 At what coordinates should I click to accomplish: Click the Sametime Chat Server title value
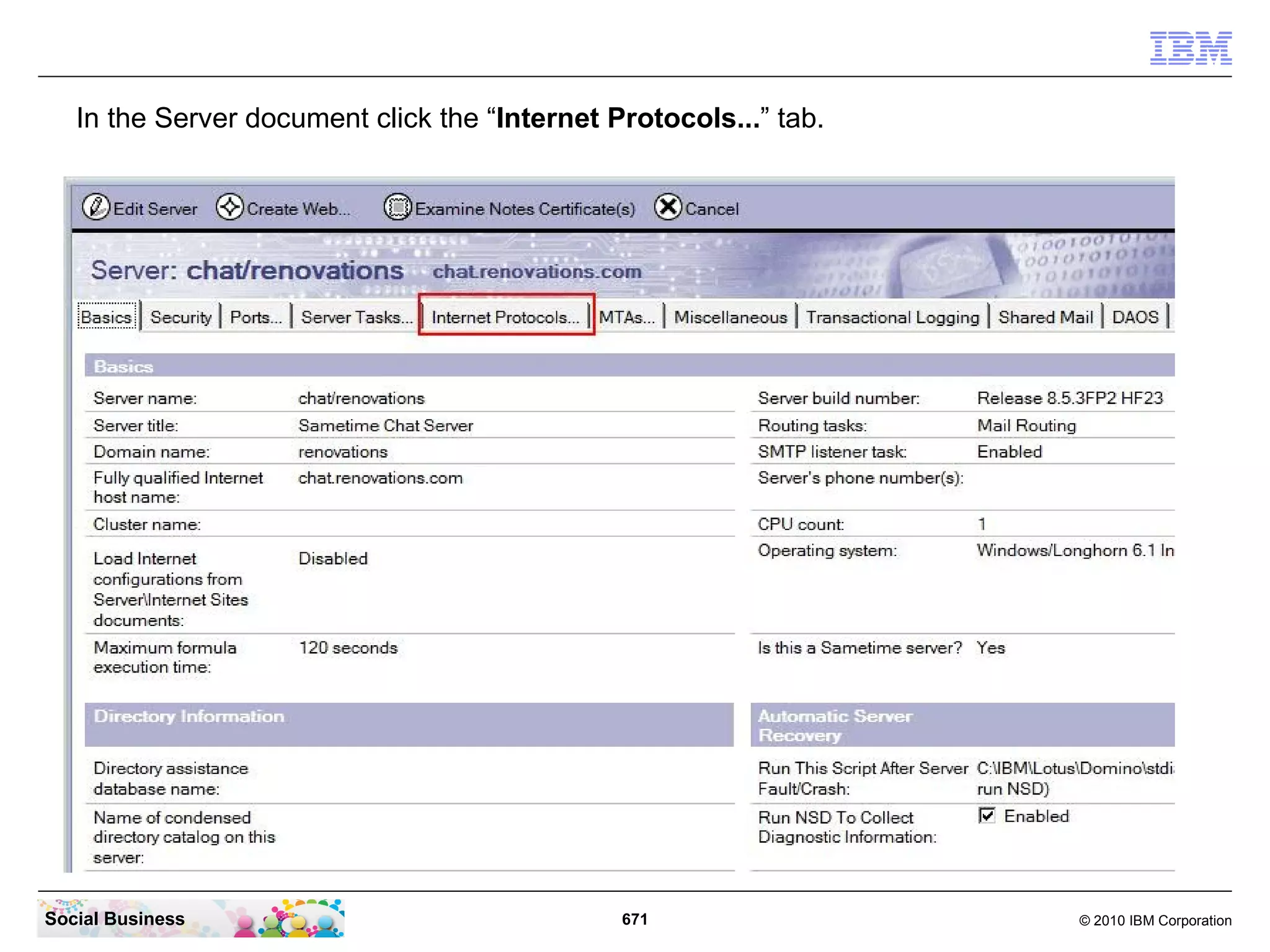pos(386,426)
